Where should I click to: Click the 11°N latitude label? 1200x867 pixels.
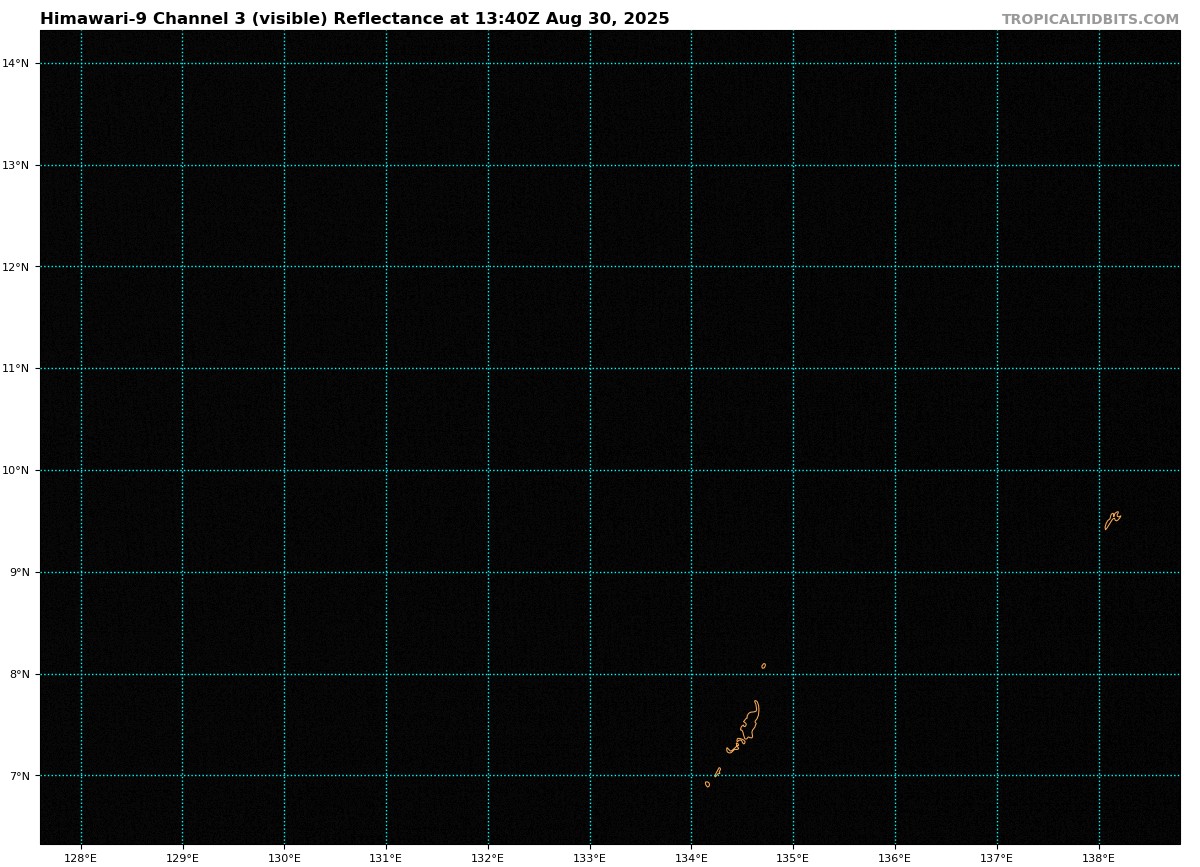pos(16,368)
